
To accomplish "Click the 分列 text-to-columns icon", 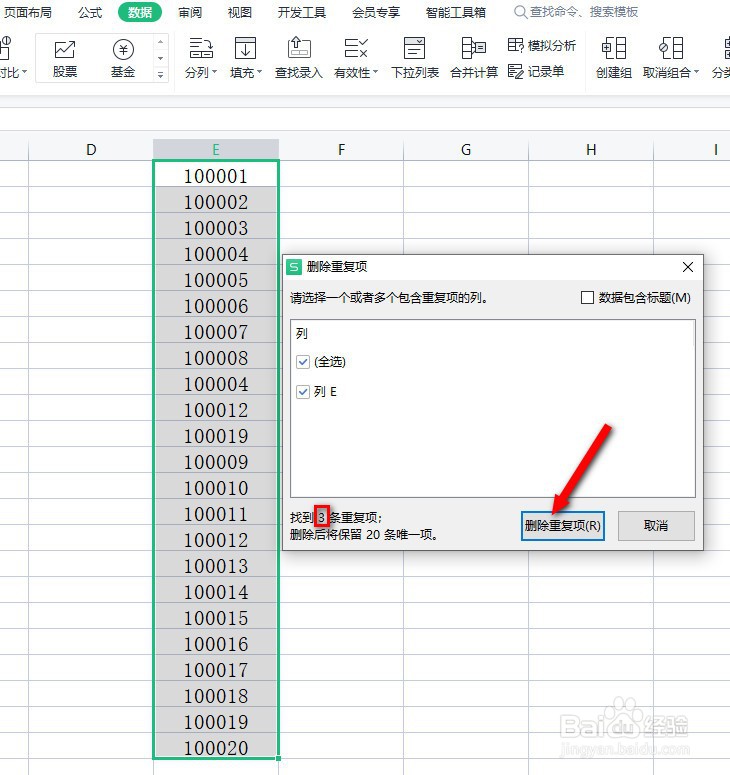I will [x=201, y=48].
